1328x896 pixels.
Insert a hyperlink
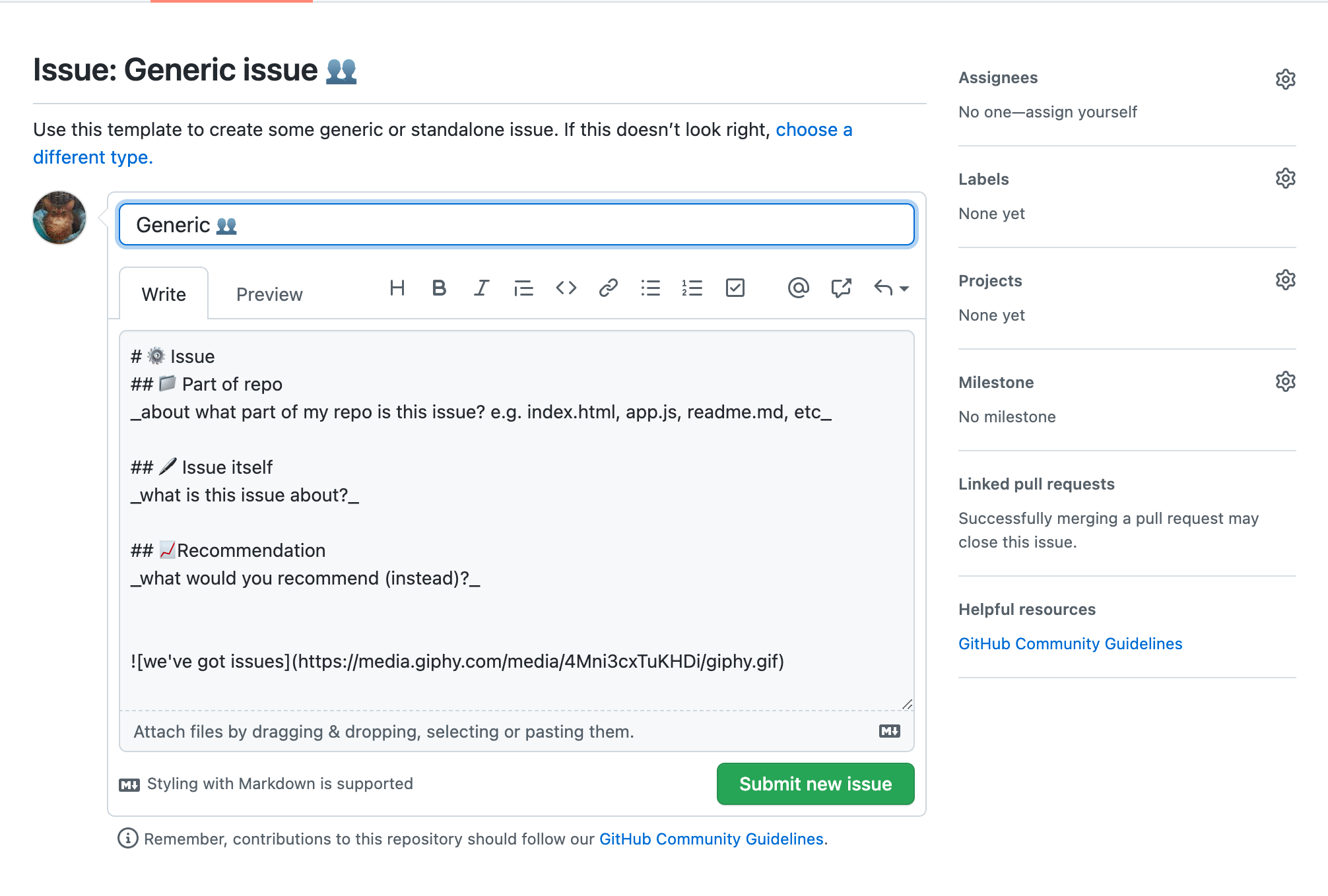click(x=608, y=288)
